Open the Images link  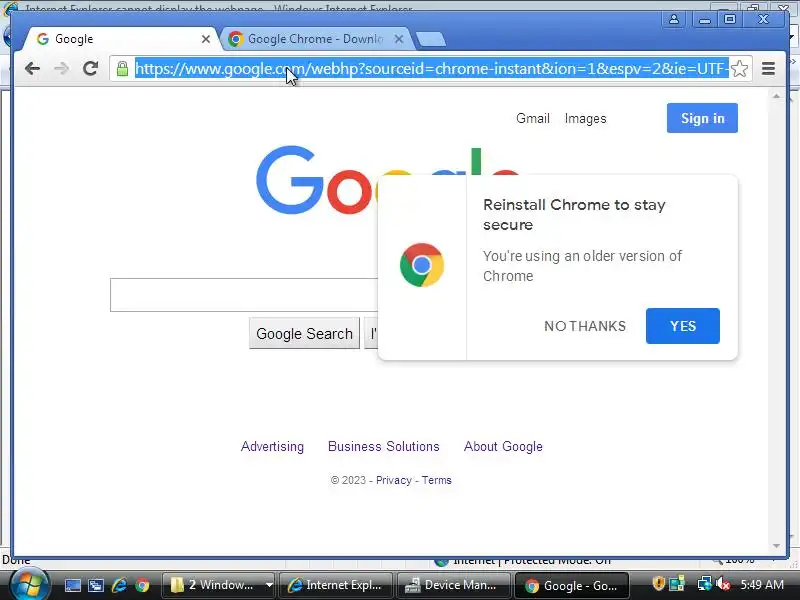coord(585,118)
